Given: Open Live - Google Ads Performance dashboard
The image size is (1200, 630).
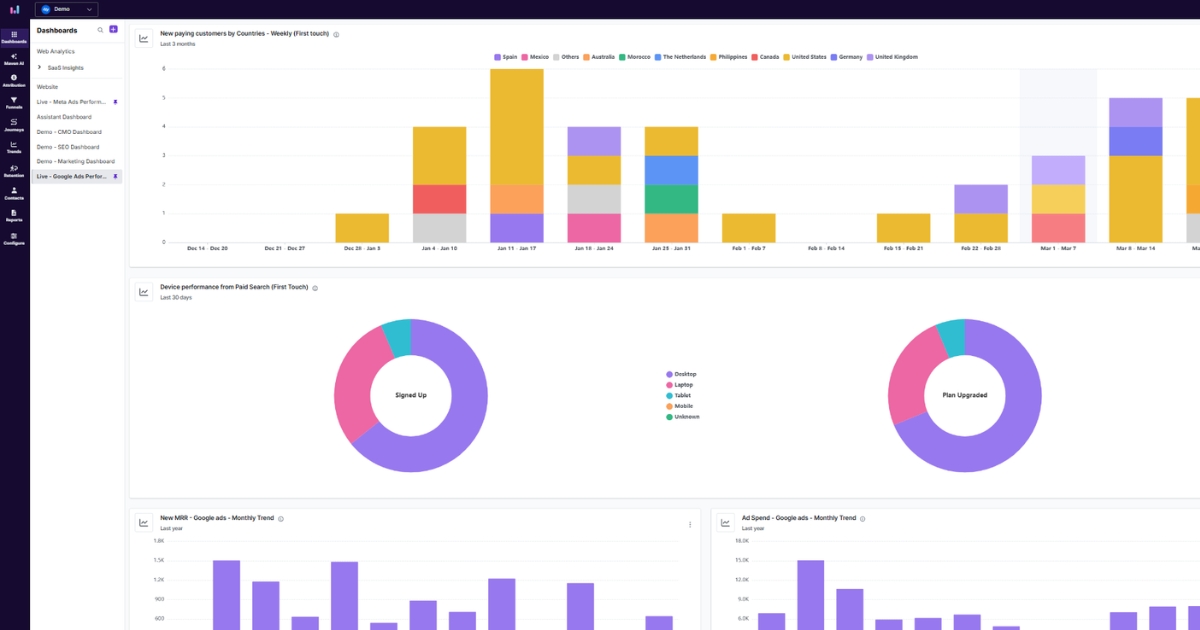Looking at the screenshot, I should pyautogui.click(x=77, y=176).
